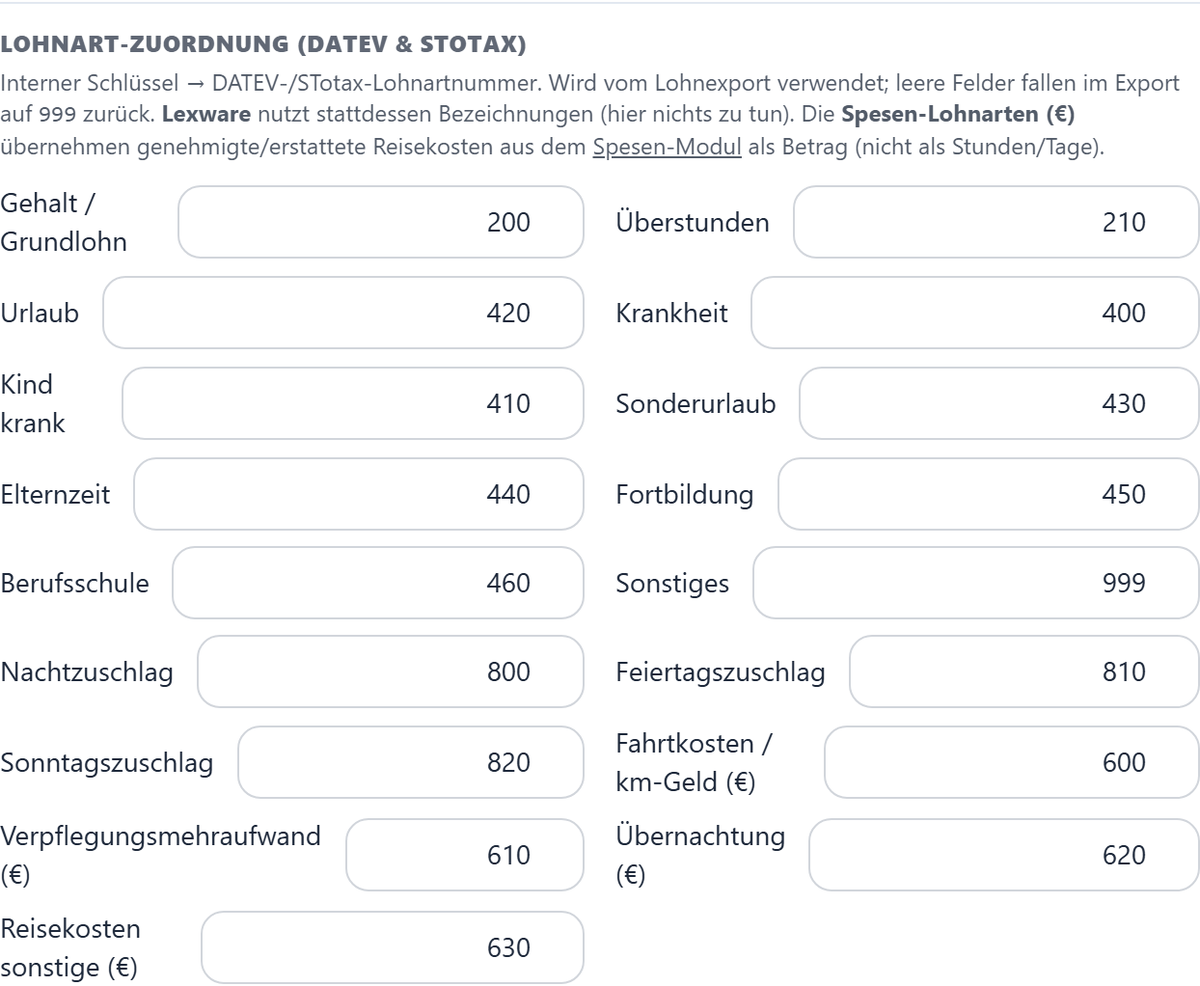Image resolution: width=1200 pixels, height=986 pixels.
Task: Select the Sonderurlaub field with 430
Action: [x=999, y=404]
